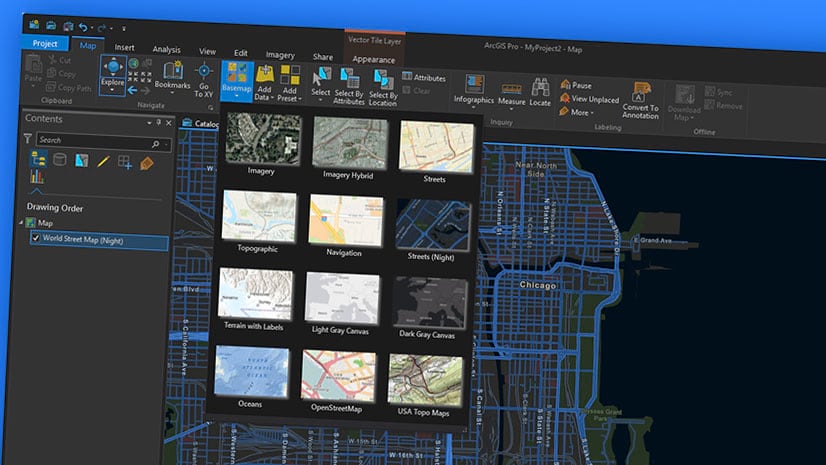Choose the Imagery Hybrid basemap

[349, 143]
